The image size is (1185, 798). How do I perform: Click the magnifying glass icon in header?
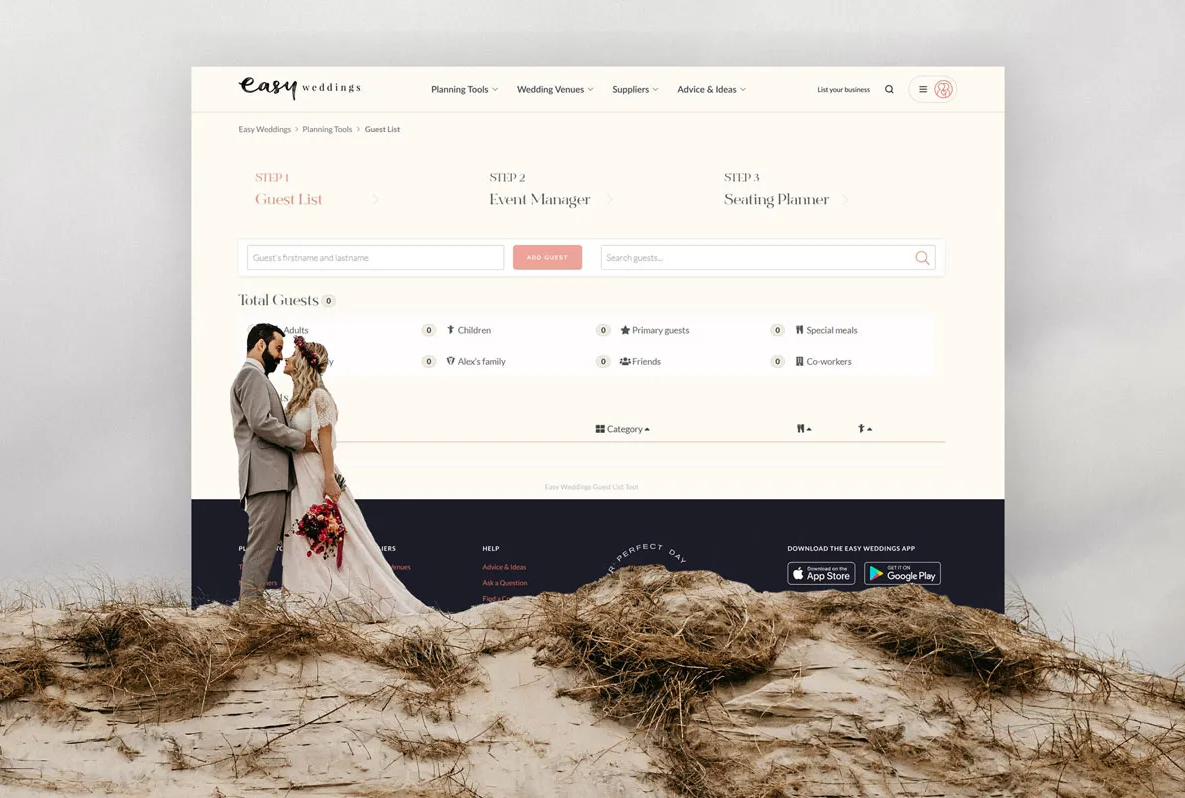(889, 90)
